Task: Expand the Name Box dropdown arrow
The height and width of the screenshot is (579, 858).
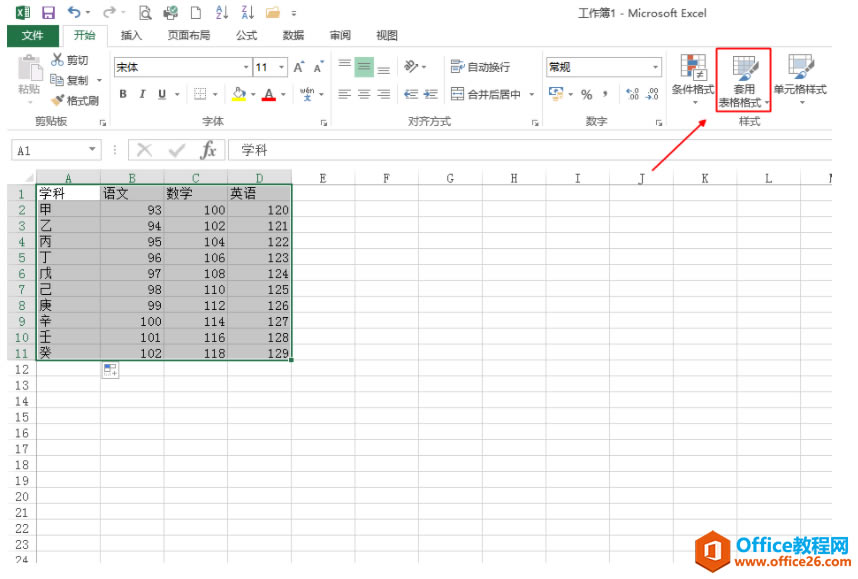Action: [x=92, y=149]
